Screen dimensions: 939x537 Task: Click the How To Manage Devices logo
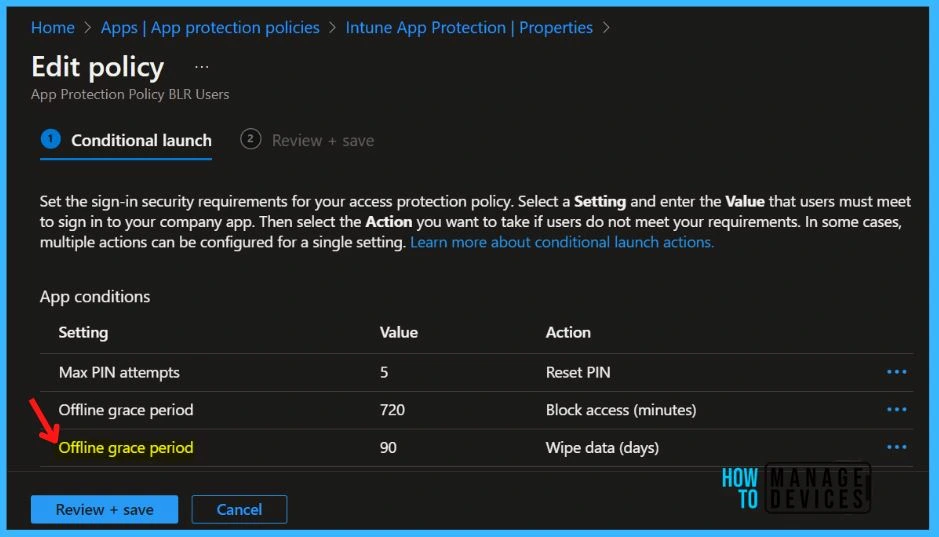pos(795,487)
